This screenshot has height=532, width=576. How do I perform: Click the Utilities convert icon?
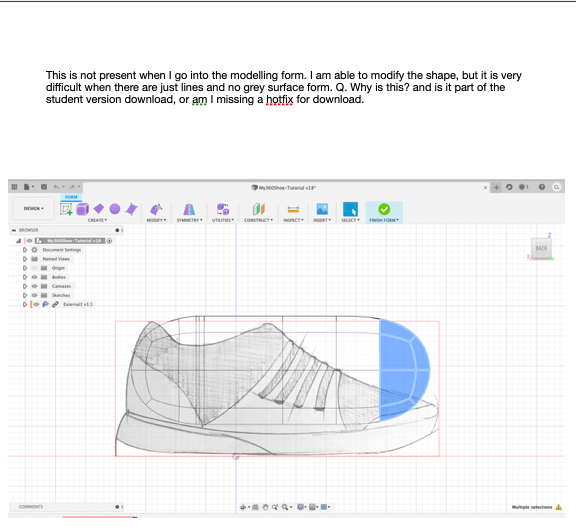223,209
